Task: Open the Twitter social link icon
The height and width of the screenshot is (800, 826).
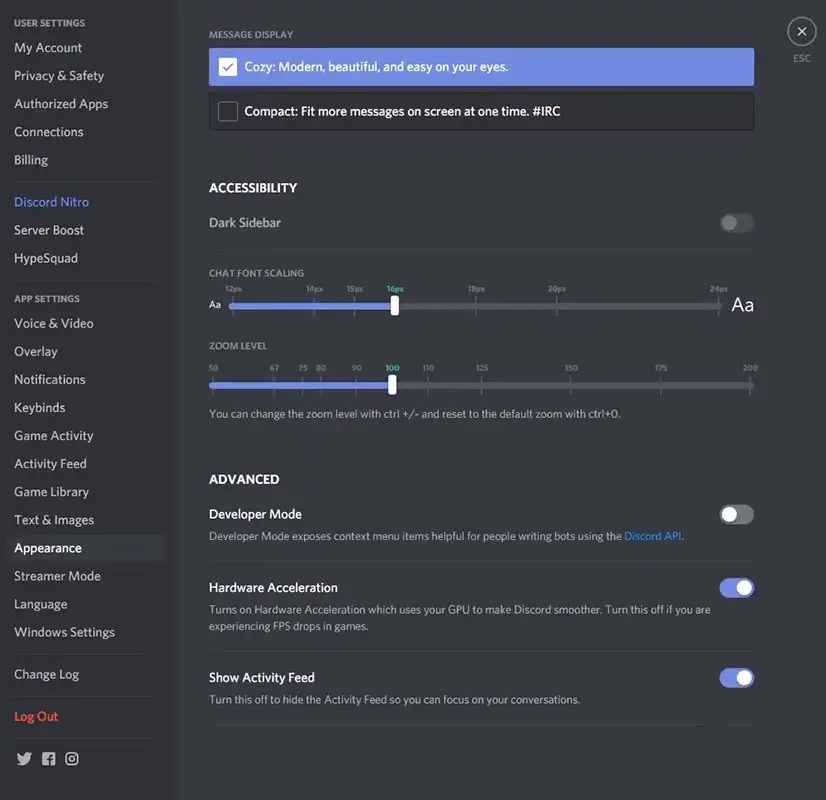Action: click(24, 758)
